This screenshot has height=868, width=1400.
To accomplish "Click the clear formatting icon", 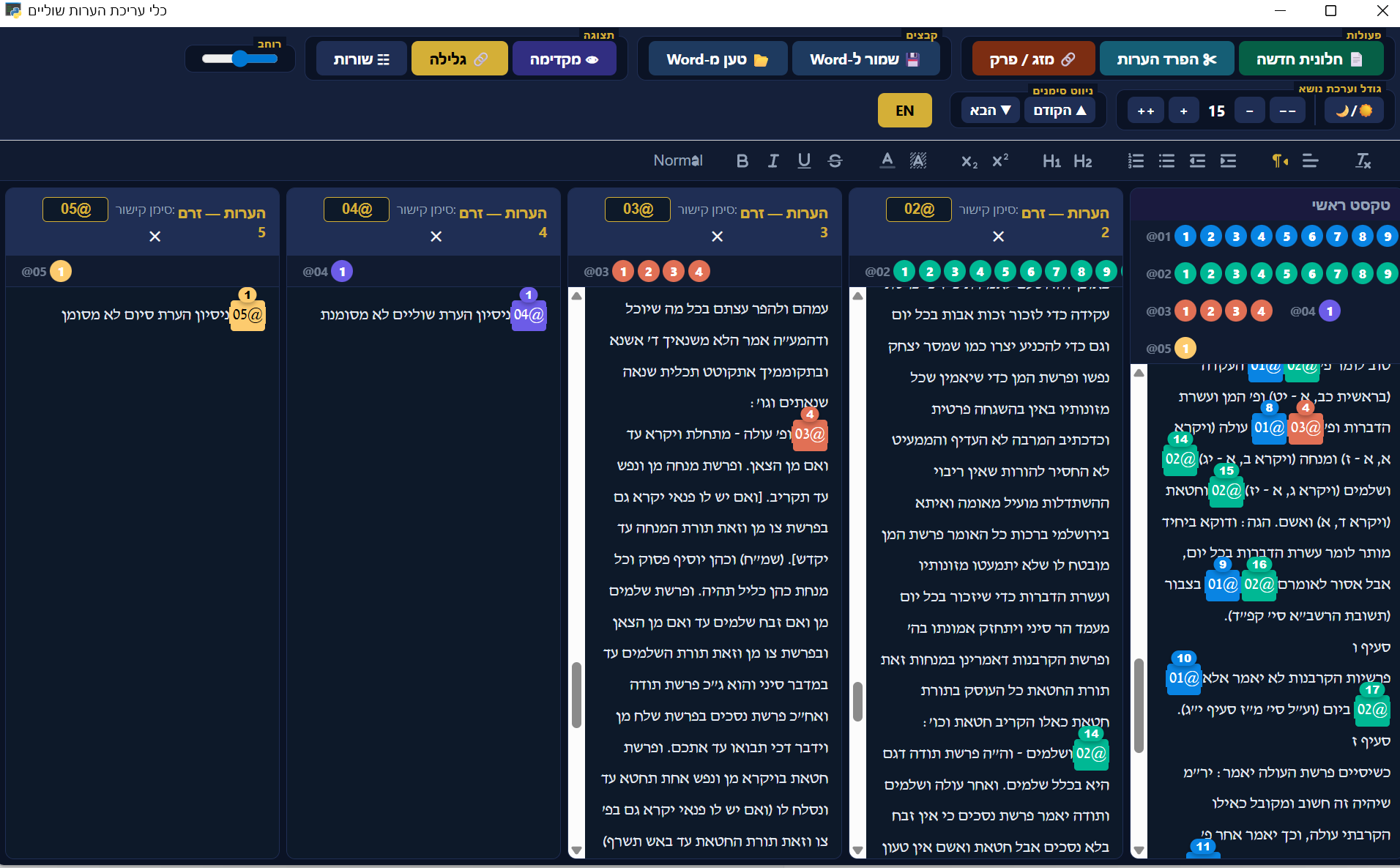I will (1363, 161).
